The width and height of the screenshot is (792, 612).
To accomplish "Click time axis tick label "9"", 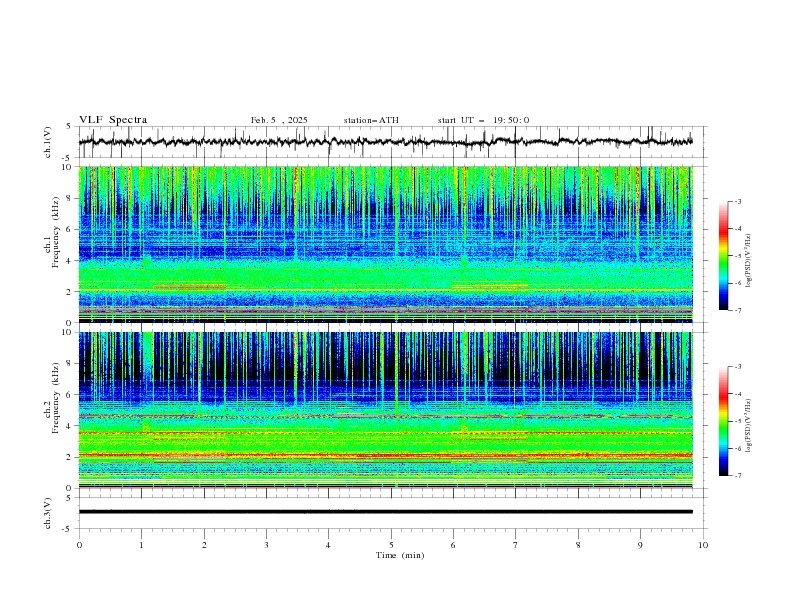I will [641, 545].
